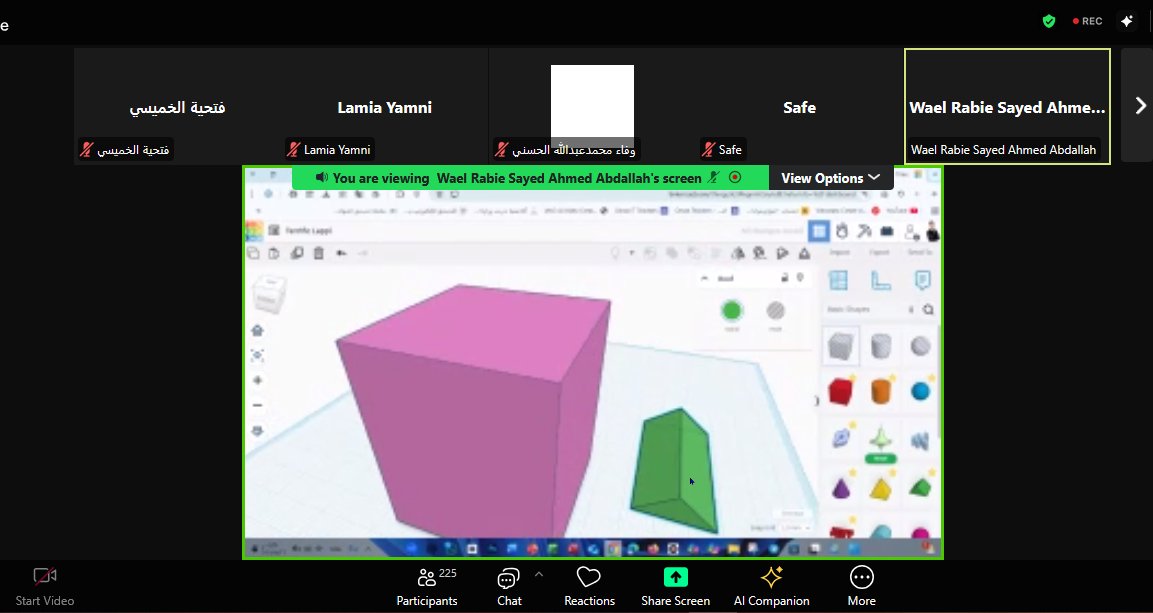Open the Reactions menu

[x=589, y=587]
